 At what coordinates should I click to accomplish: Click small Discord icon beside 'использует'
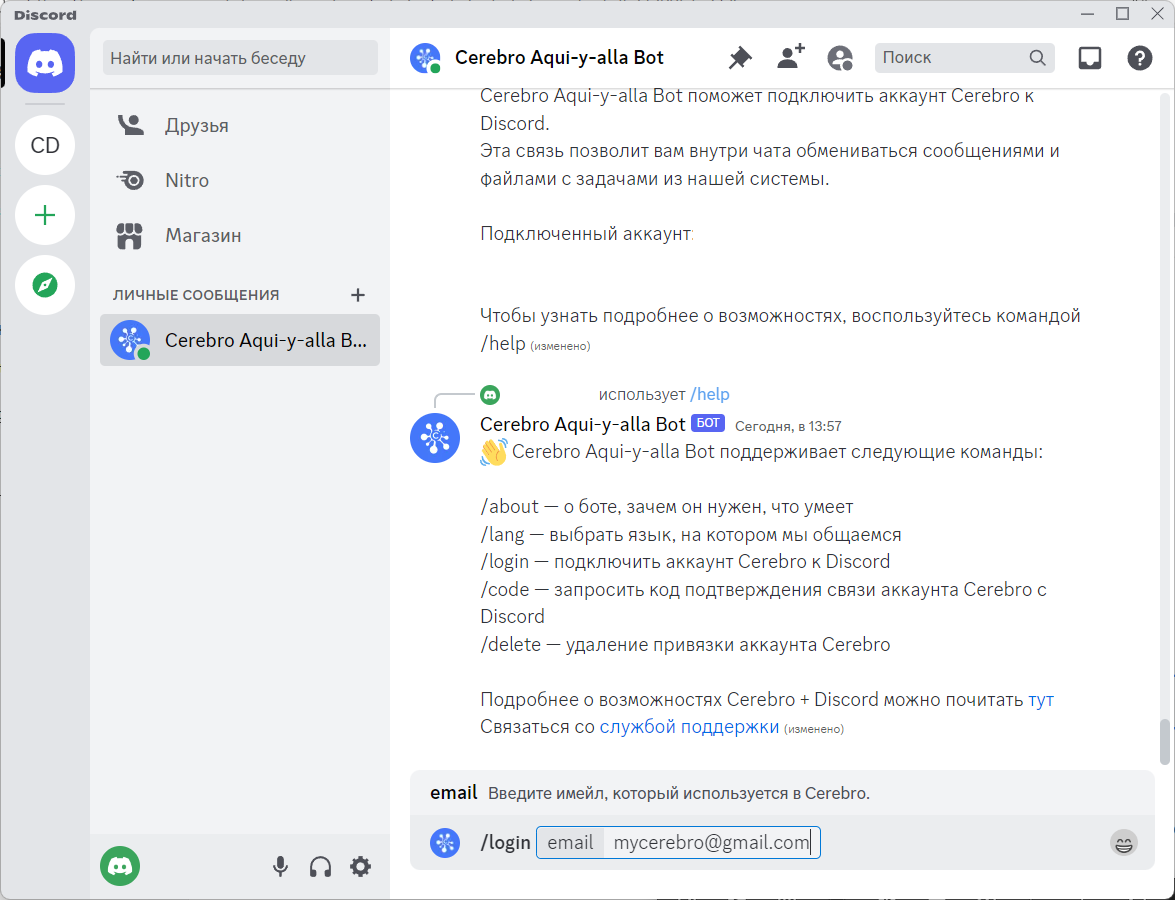(x=490, y=394)
